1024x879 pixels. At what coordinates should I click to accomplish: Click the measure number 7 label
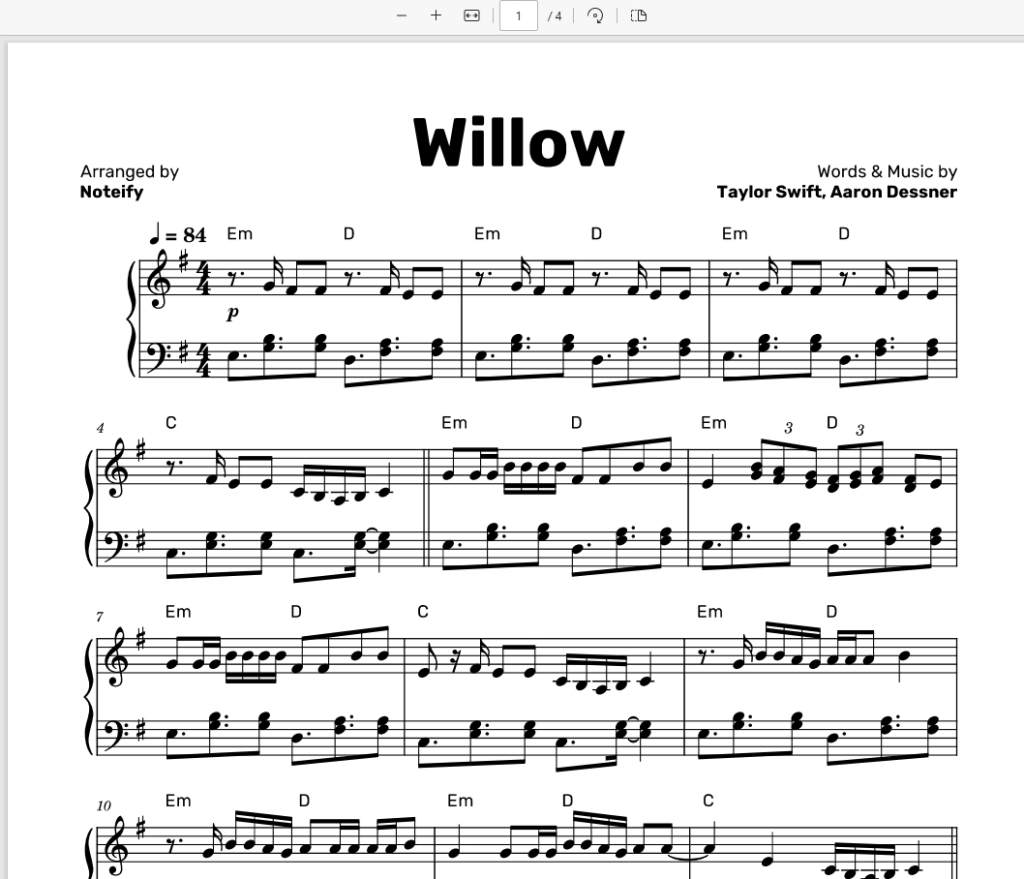click(x=99, y=617)
